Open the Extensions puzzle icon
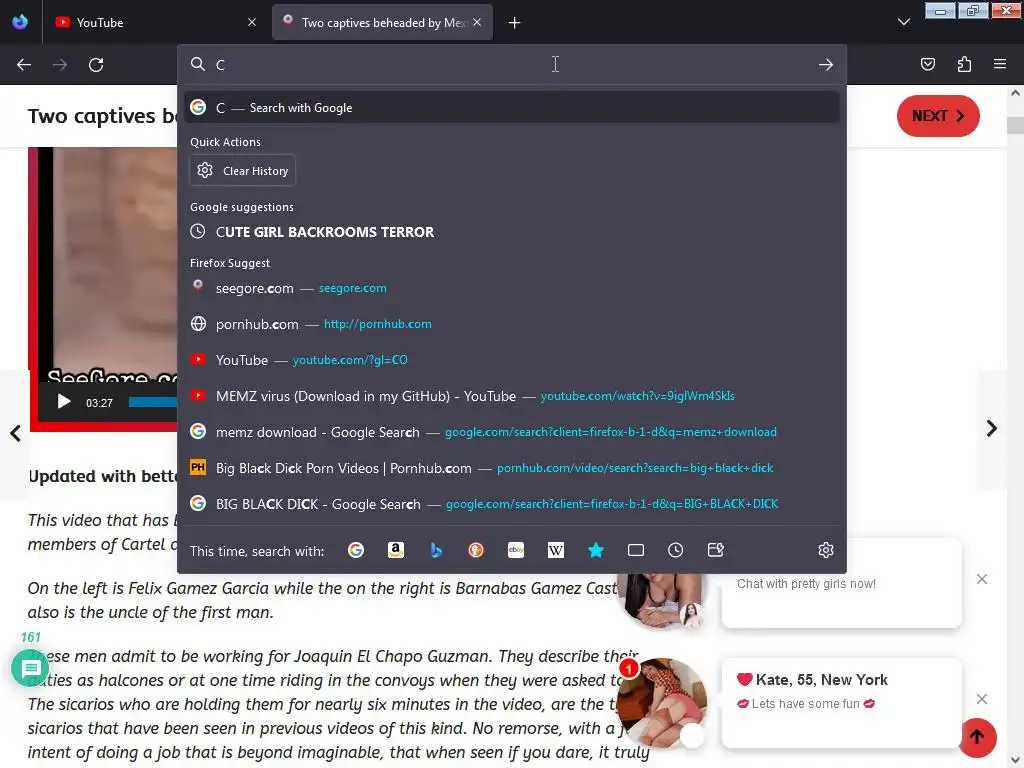The image size is (1024, 768). pyautogui.click(x=964, y=64)
